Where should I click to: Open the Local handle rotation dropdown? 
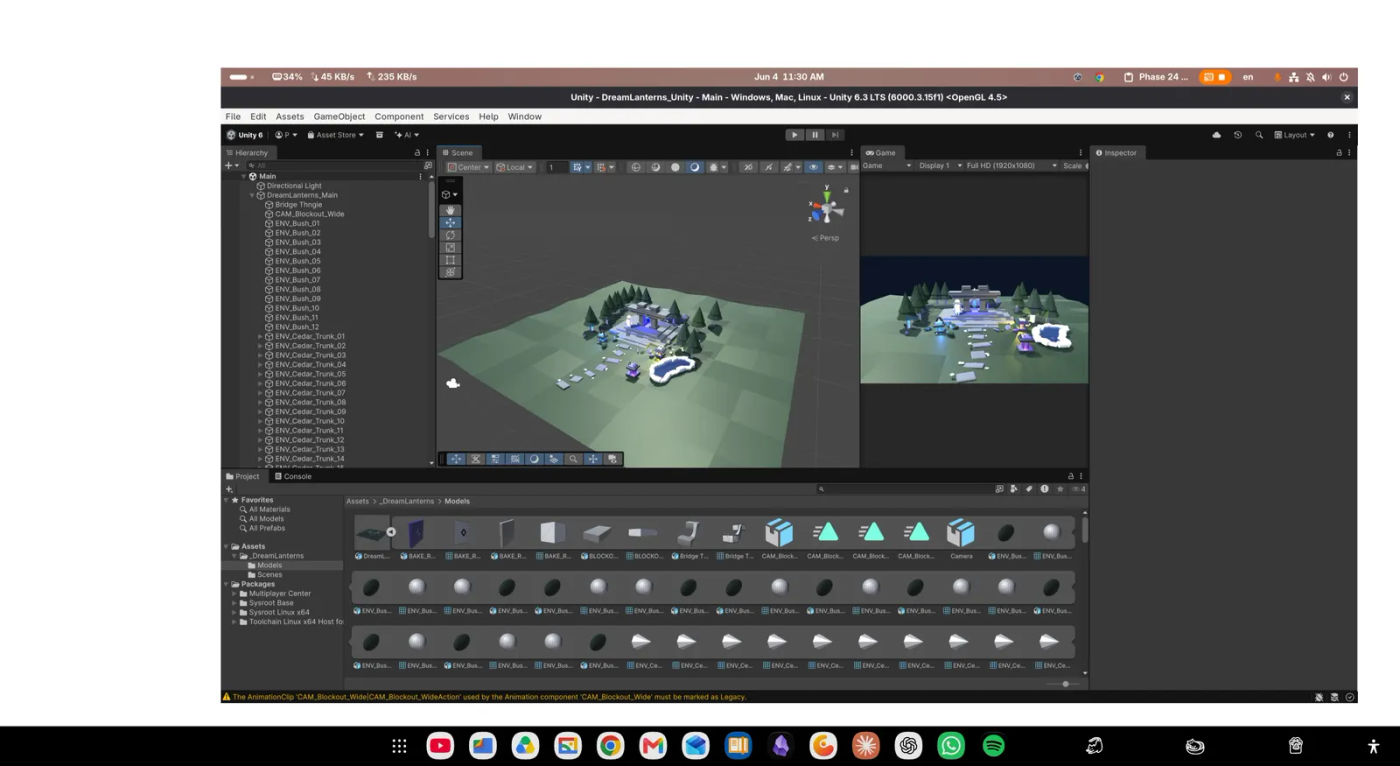tap(515, 167)
